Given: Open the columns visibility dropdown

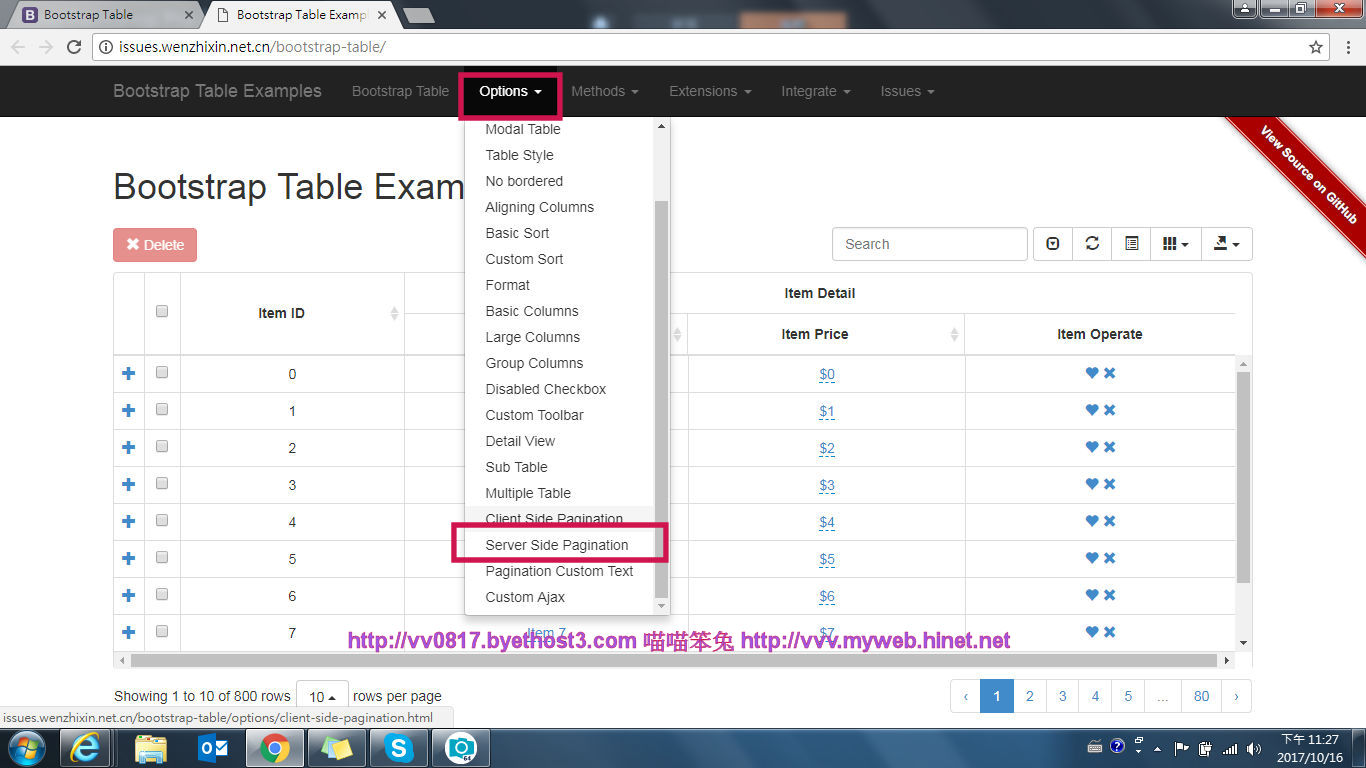Looking at the screenshot, I should (1175, 244).
